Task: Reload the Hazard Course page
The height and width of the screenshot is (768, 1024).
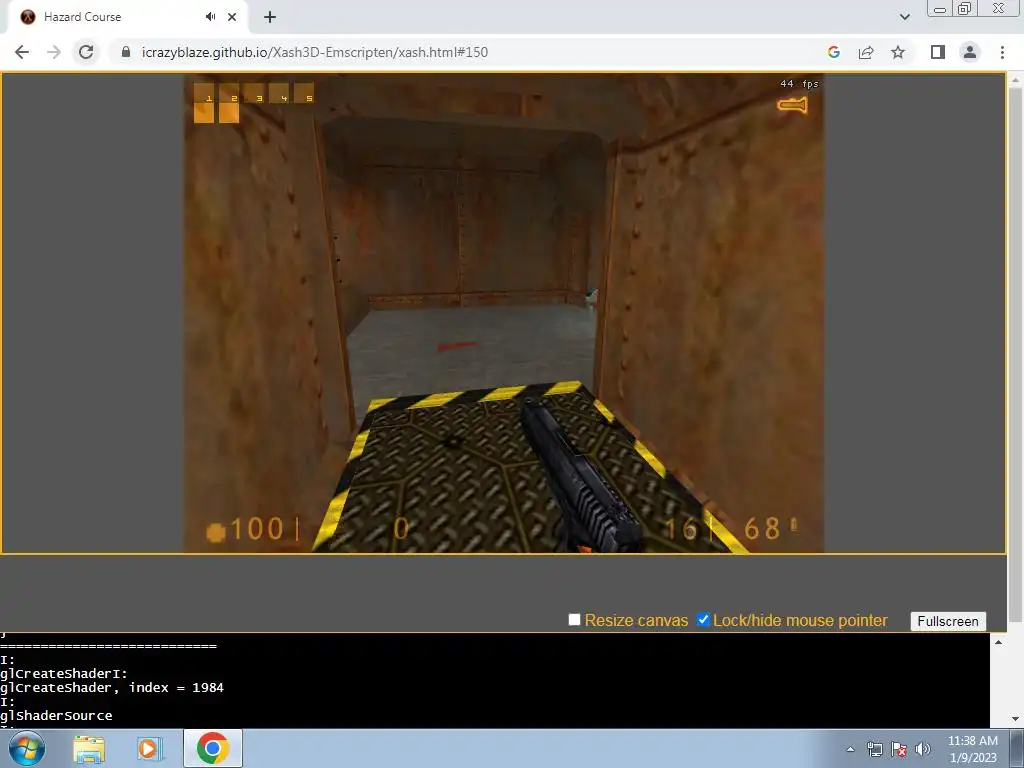Action: (x=86, y=52)
